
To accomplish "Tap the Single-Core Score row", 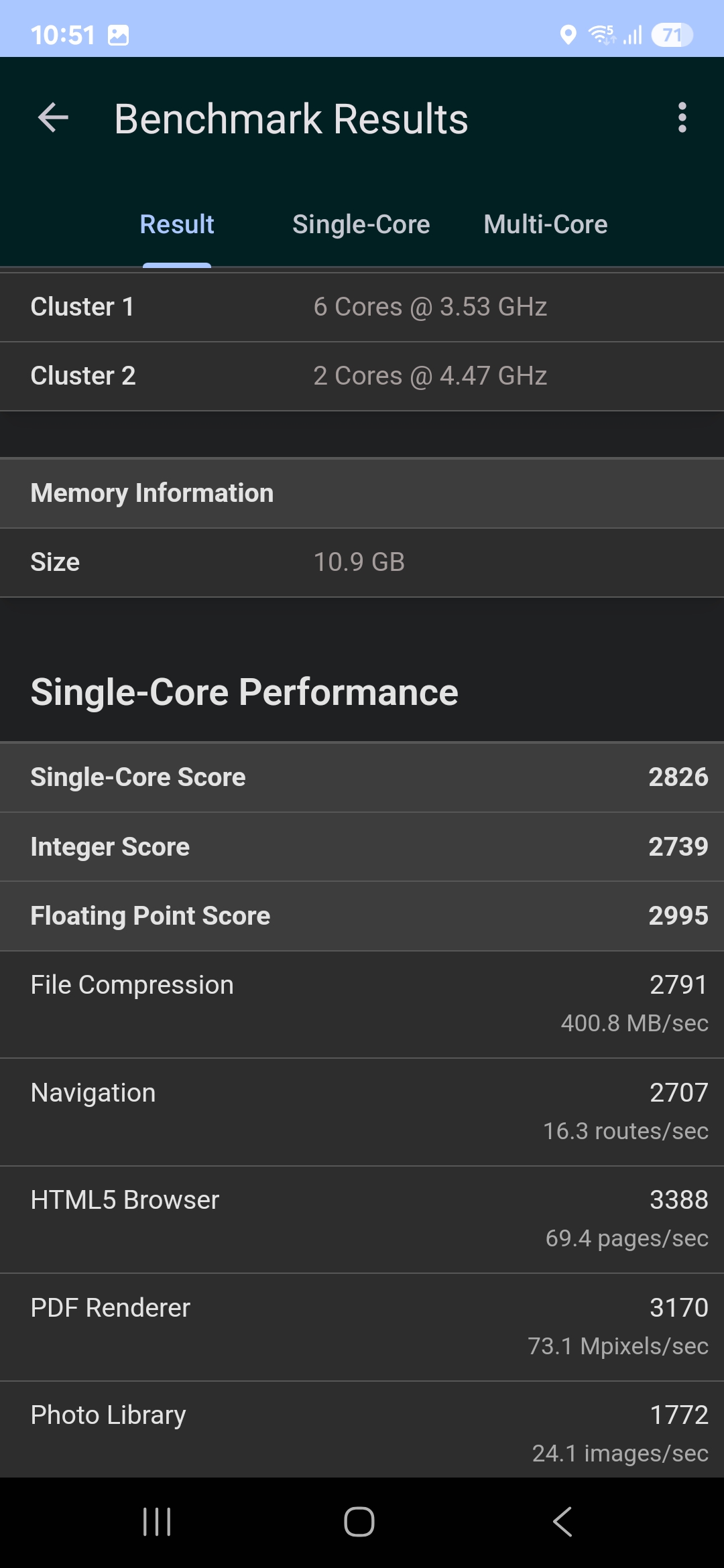I will (x=362, y=777).
